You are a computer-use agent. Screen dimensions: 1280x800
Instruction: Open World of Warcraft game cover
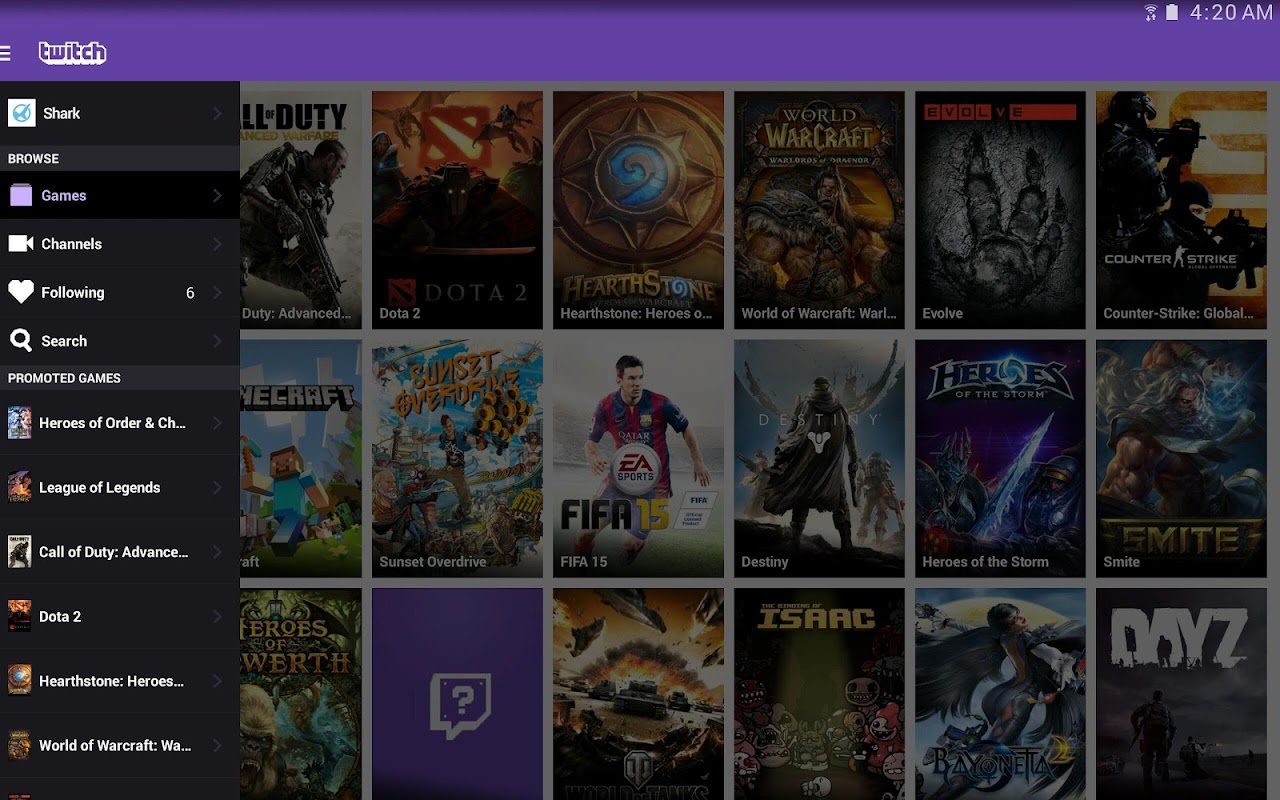(819, 210)
